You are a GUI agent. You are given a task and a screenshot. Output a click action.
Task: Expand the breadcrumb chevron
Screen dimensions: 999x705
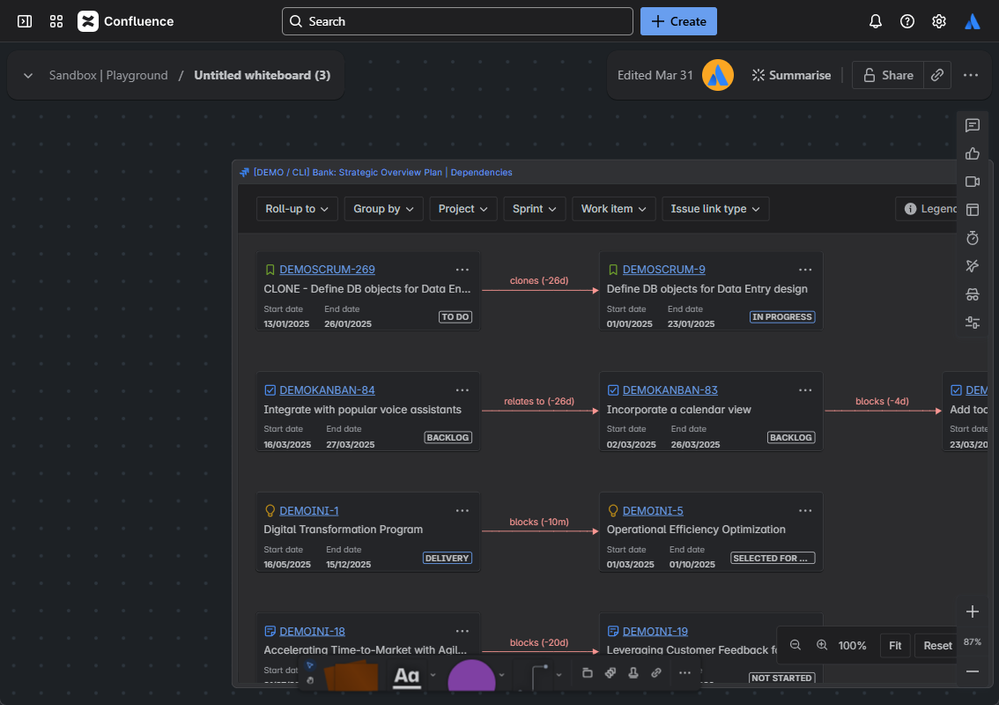coord(28,76)
